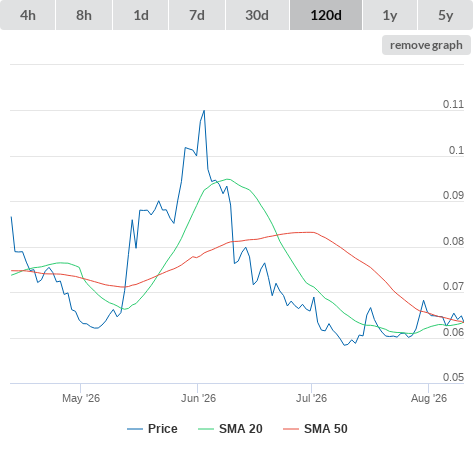Image resolution: width=474 pixels, height=455 pixels.
Task: Hide the SMA 20 series
Action: pos(241,429)
